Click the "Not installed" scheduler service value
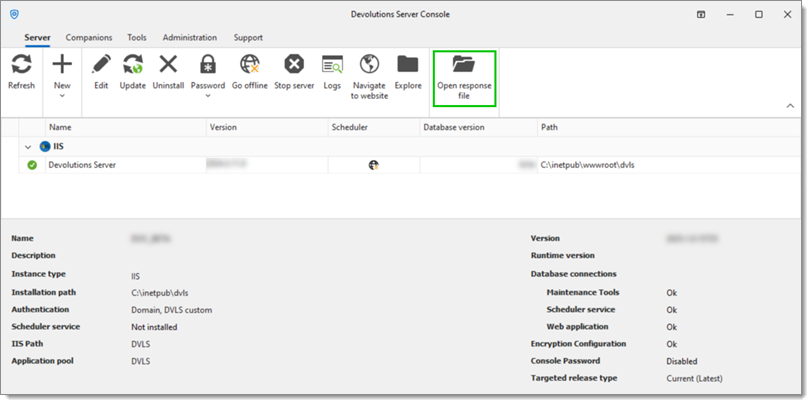Image resolution: width=812 pixels, height=405 pixels. tap(154, 327)
